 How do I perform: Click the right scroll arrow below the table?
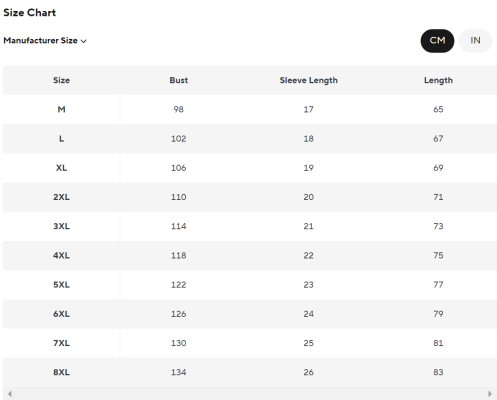(x=490, y=394)
